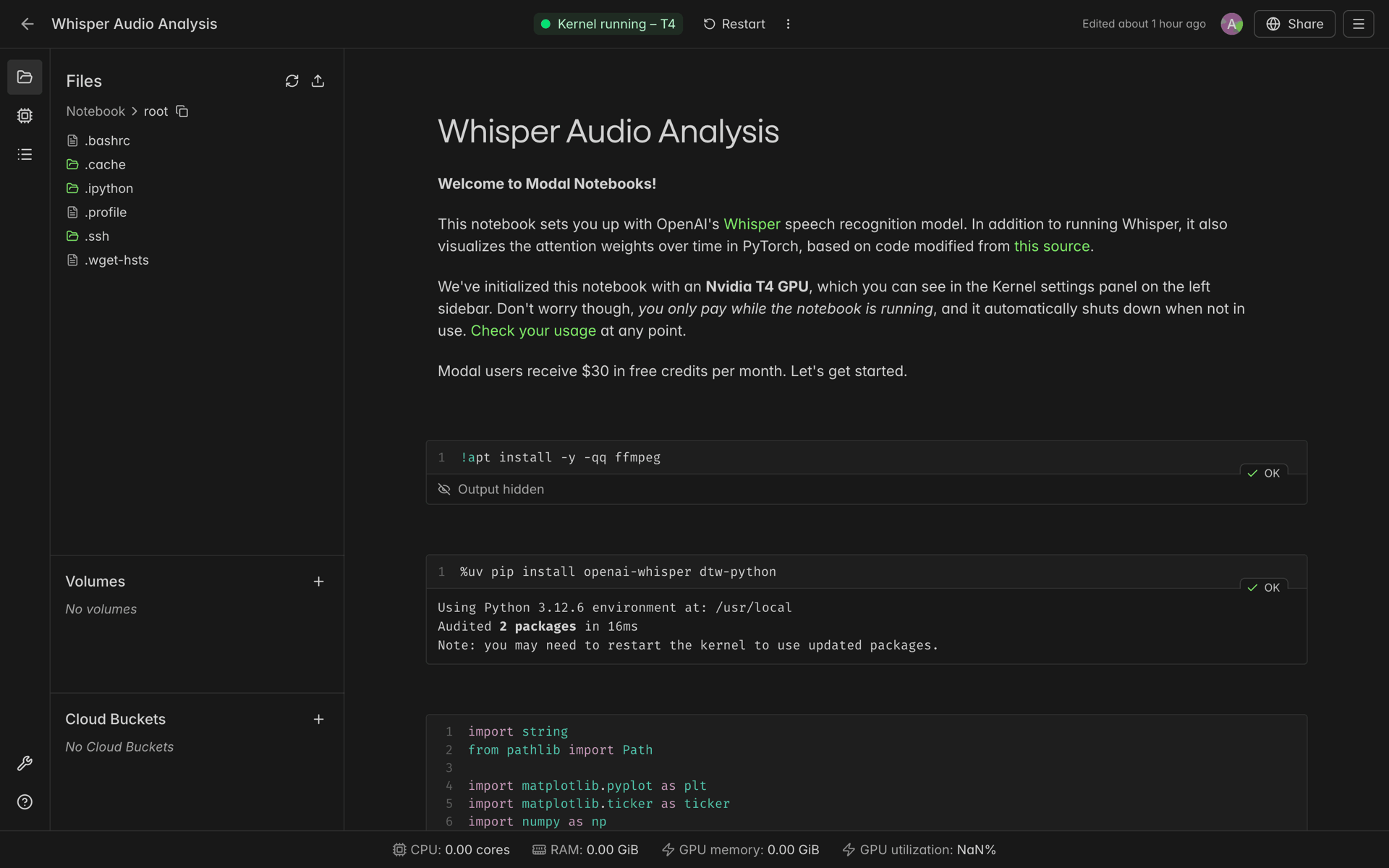This screenshot has width=1389, height=868.
Task: Restart the kernel
Action: click(x=734, y=24)
